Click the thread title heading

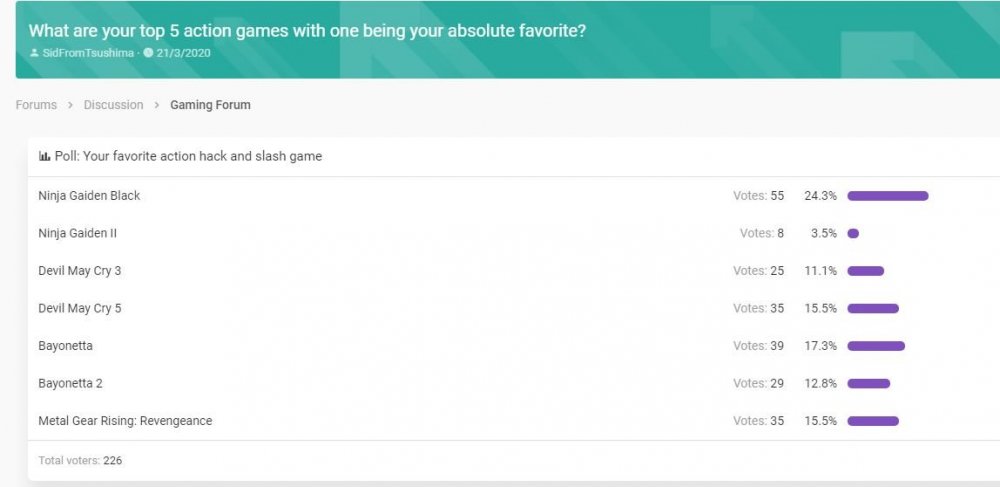[307, 31]
